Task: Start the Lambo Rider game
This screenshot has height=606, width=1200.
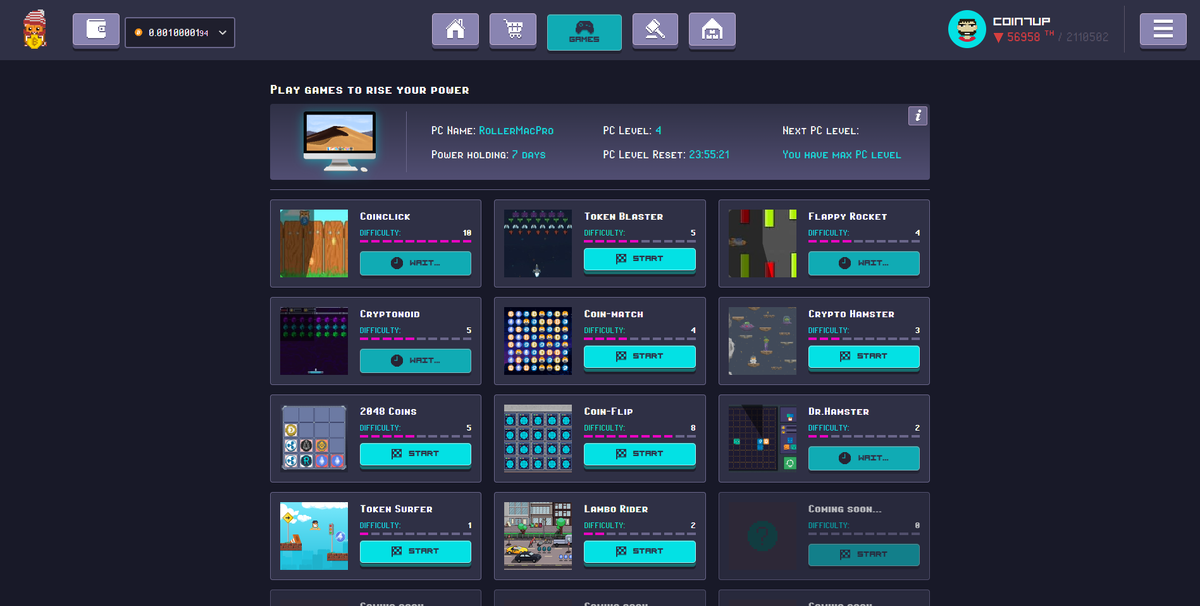Action: [x=639, y=551]
